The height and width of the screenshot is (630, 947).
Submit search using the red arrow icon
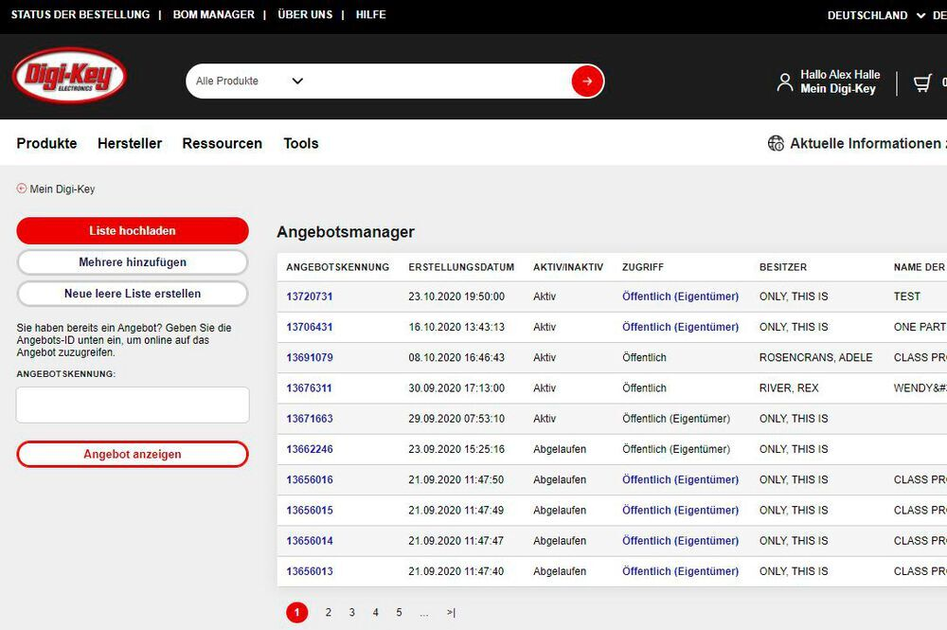click(586, 81)
